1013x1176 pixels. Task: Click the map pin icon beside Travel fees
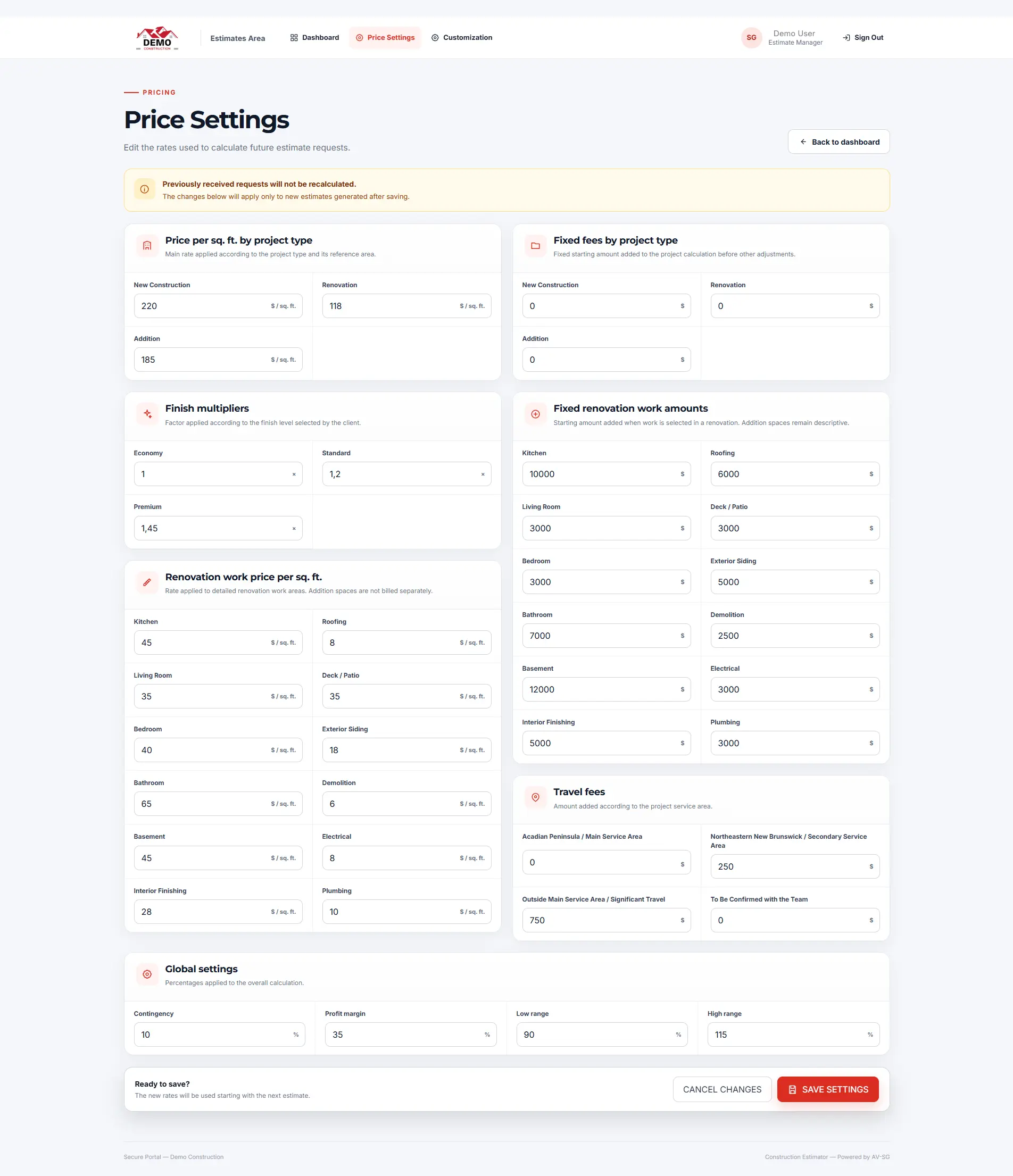pos(535,797)
